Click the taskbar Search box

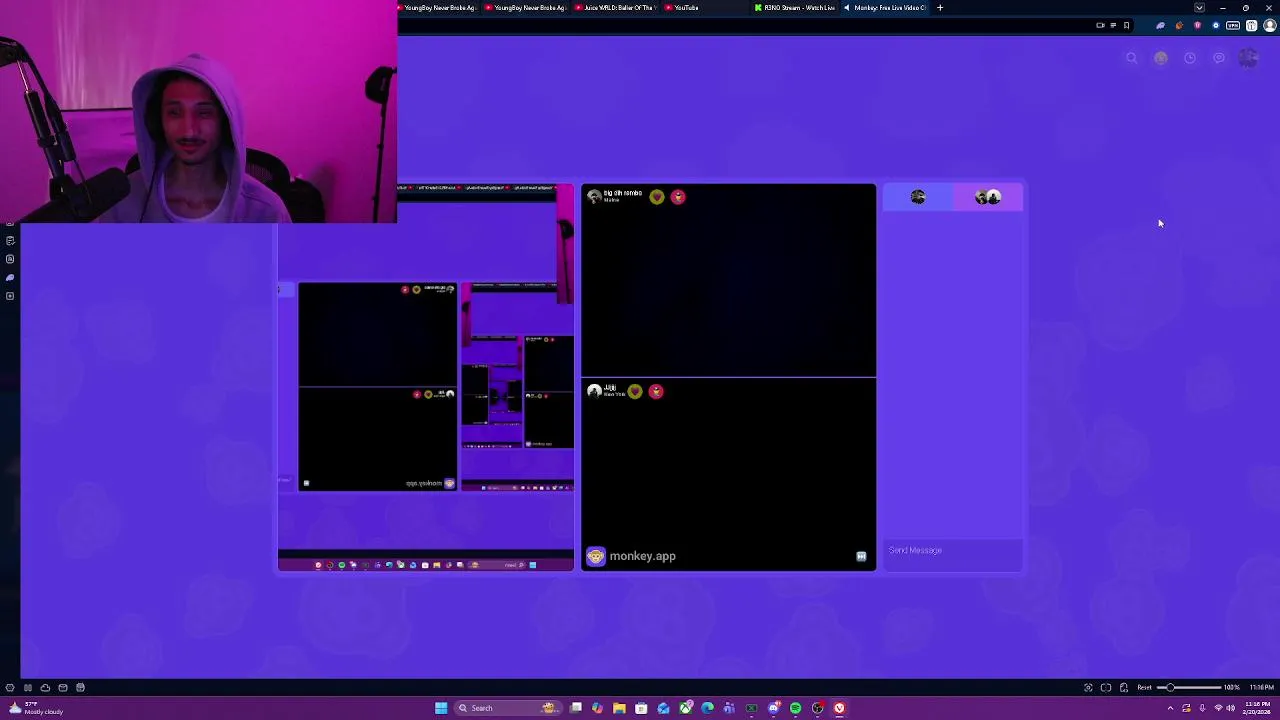tap(506, 709)
